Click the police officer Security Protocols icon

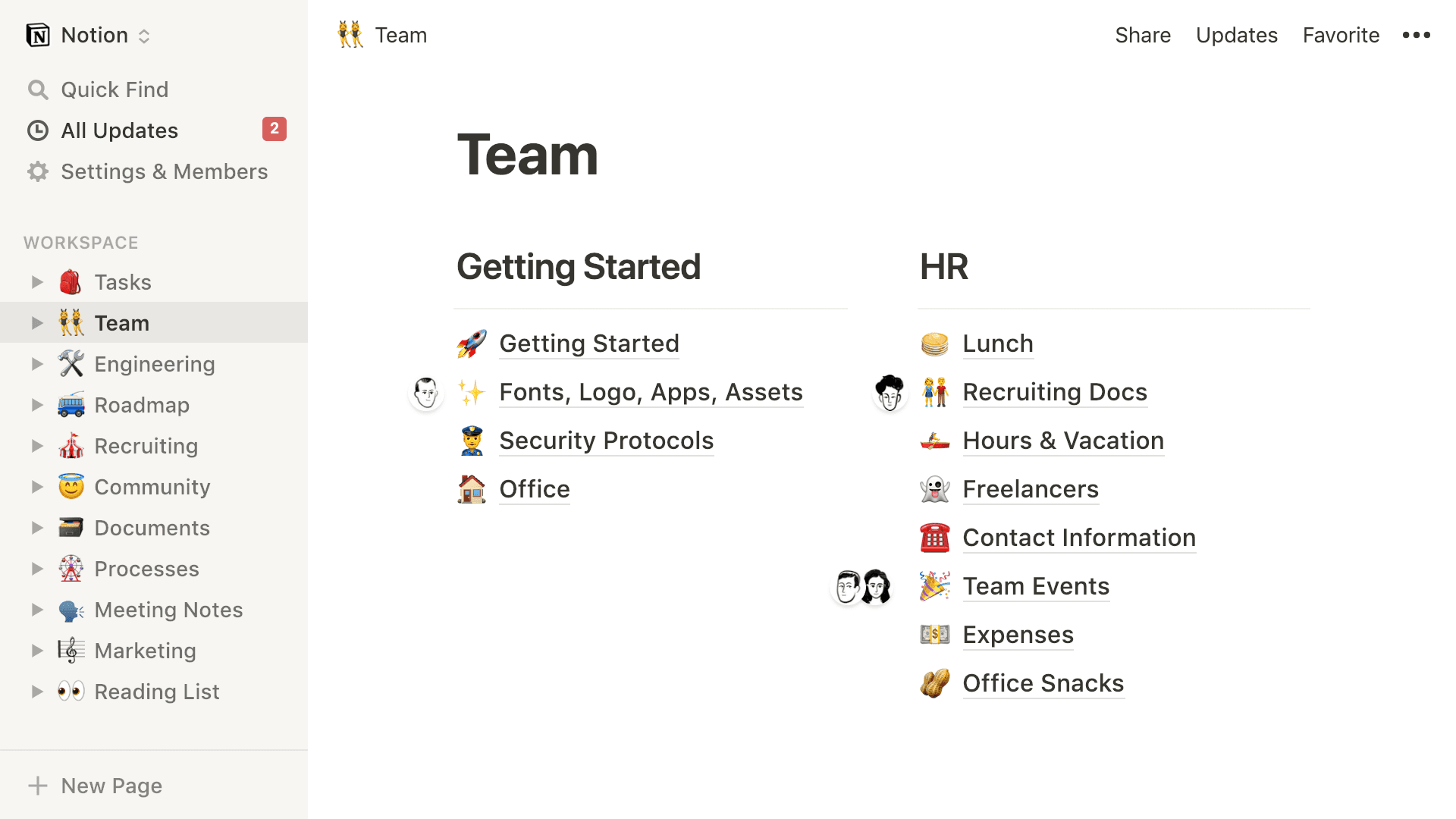[472, 441]
